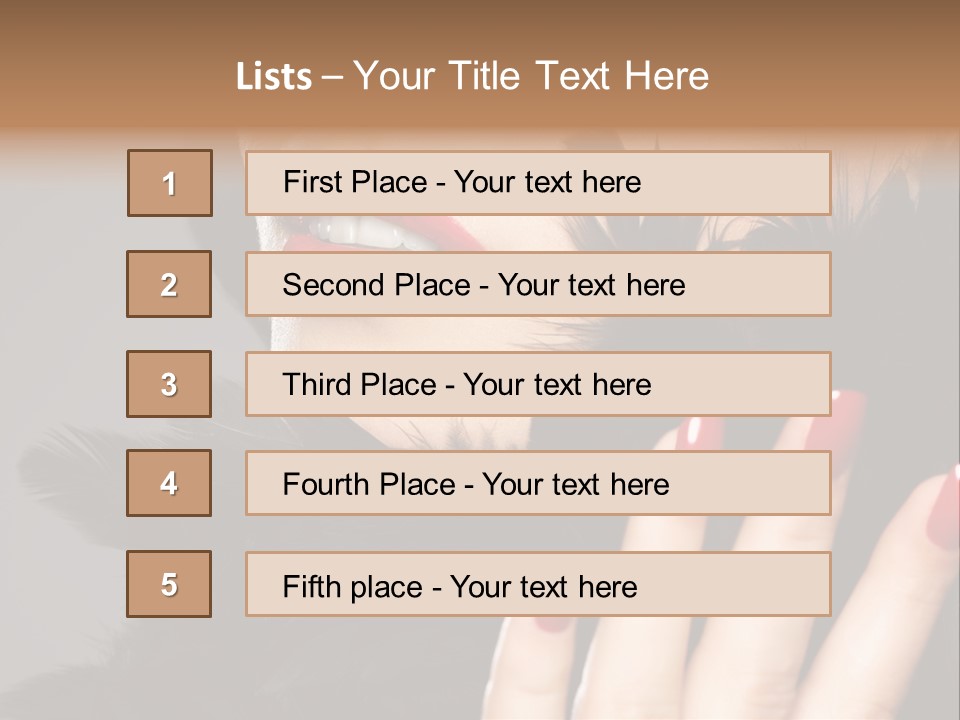The image size is (960, 720).
Task: Select 'Third Place - Your text here' bar
Action: (538, 384)
